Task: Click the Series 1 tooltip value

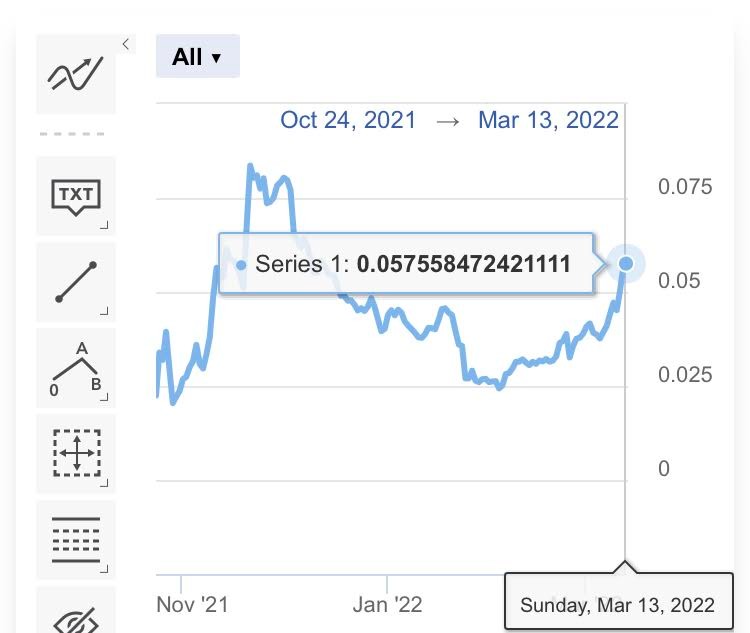Action: (463, 264)
